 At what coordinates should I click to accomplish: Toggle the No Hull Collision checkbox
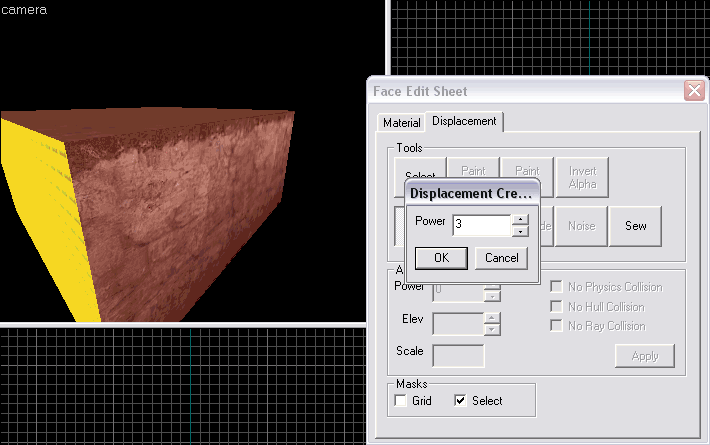[x=557, y=307]
